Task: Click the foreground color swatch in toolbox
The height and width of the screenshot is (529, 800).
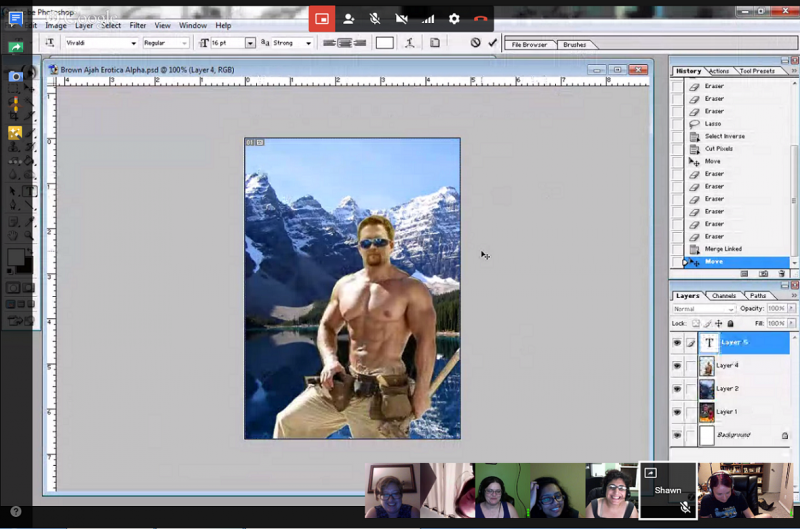Action: [x=16, y=257]
